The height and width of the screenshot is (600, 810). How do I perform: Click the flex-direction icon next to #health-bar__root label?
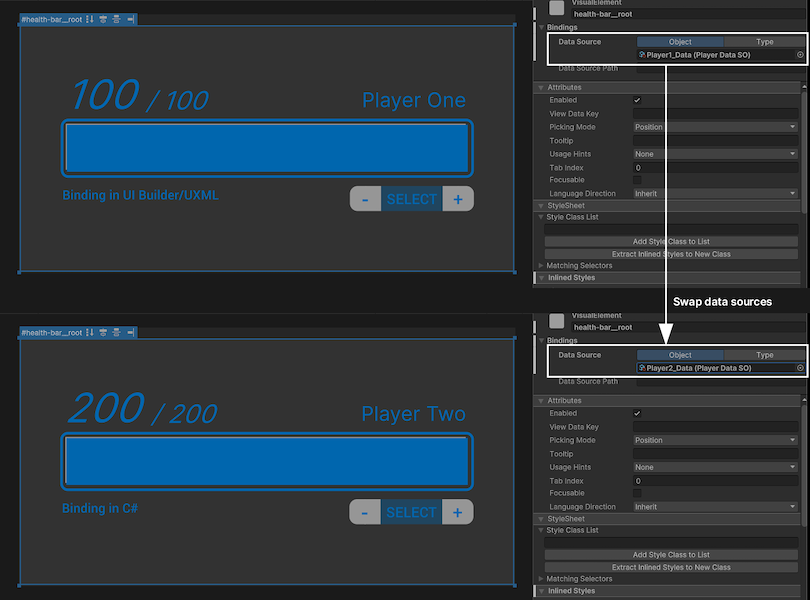point(90,19)
